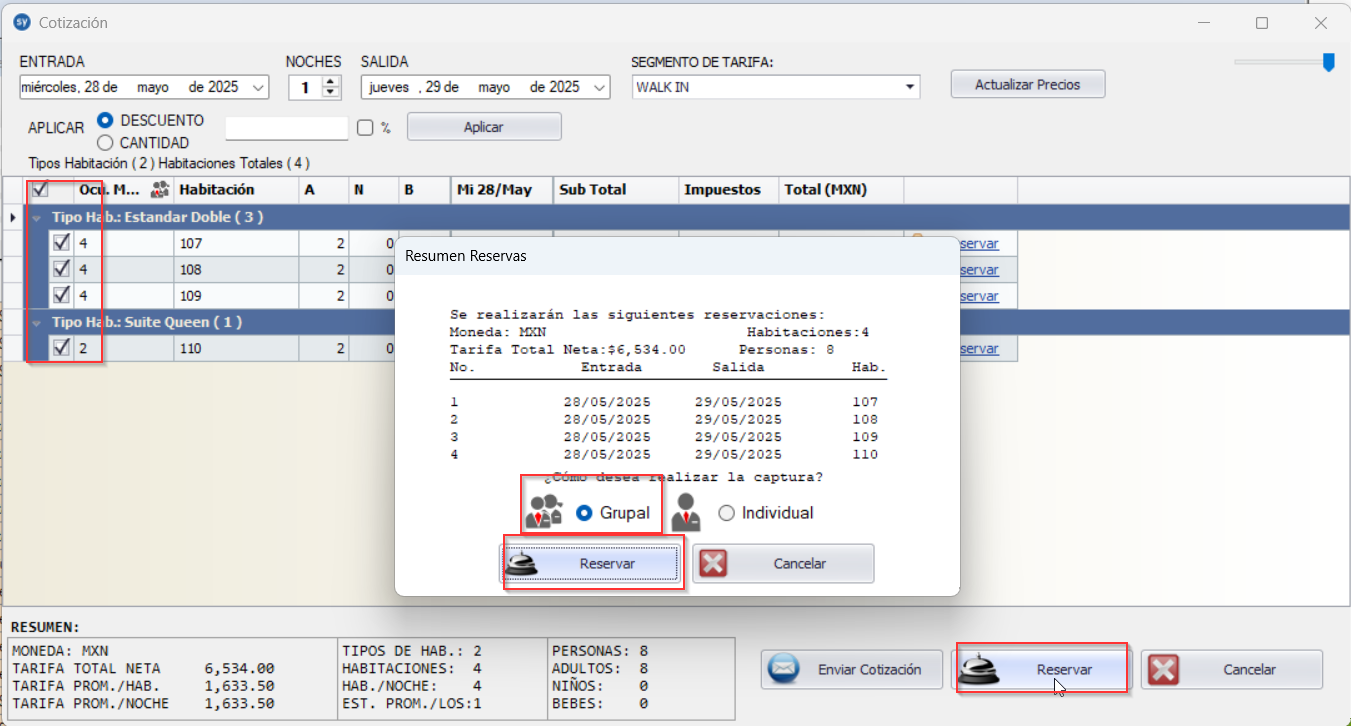Click the bell icon in the dialog's Reservar button
Screen dimensions: 1351x726
(523, 563)
